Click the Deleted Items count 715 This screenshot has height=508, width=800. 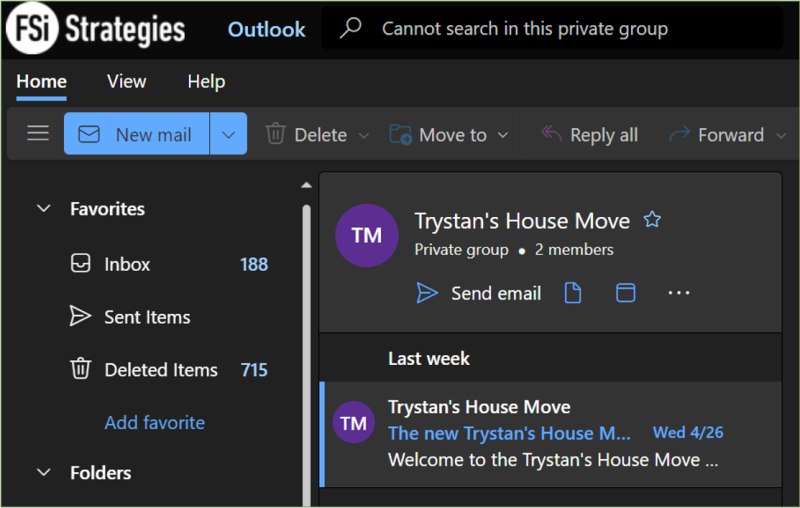click(x=254, y=369)
